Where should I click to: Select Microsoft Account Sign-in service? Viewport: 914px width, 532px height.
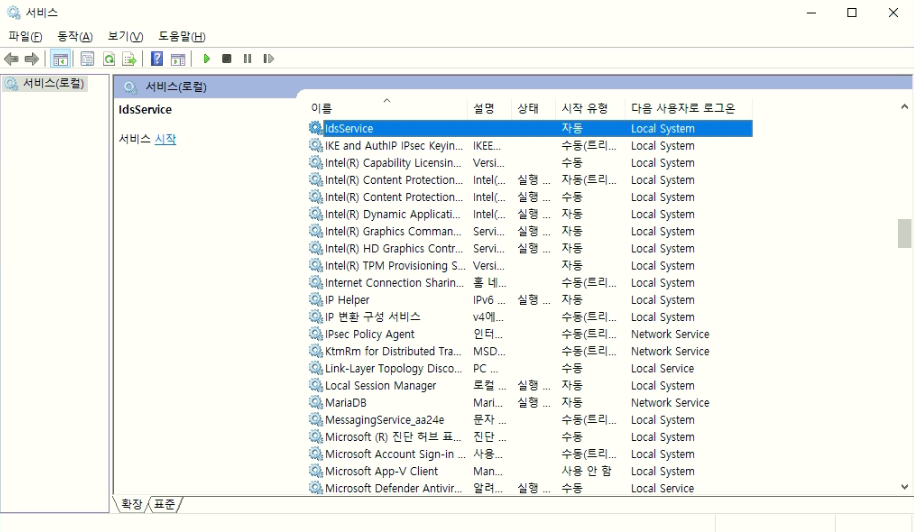click(x=396, y=454)
